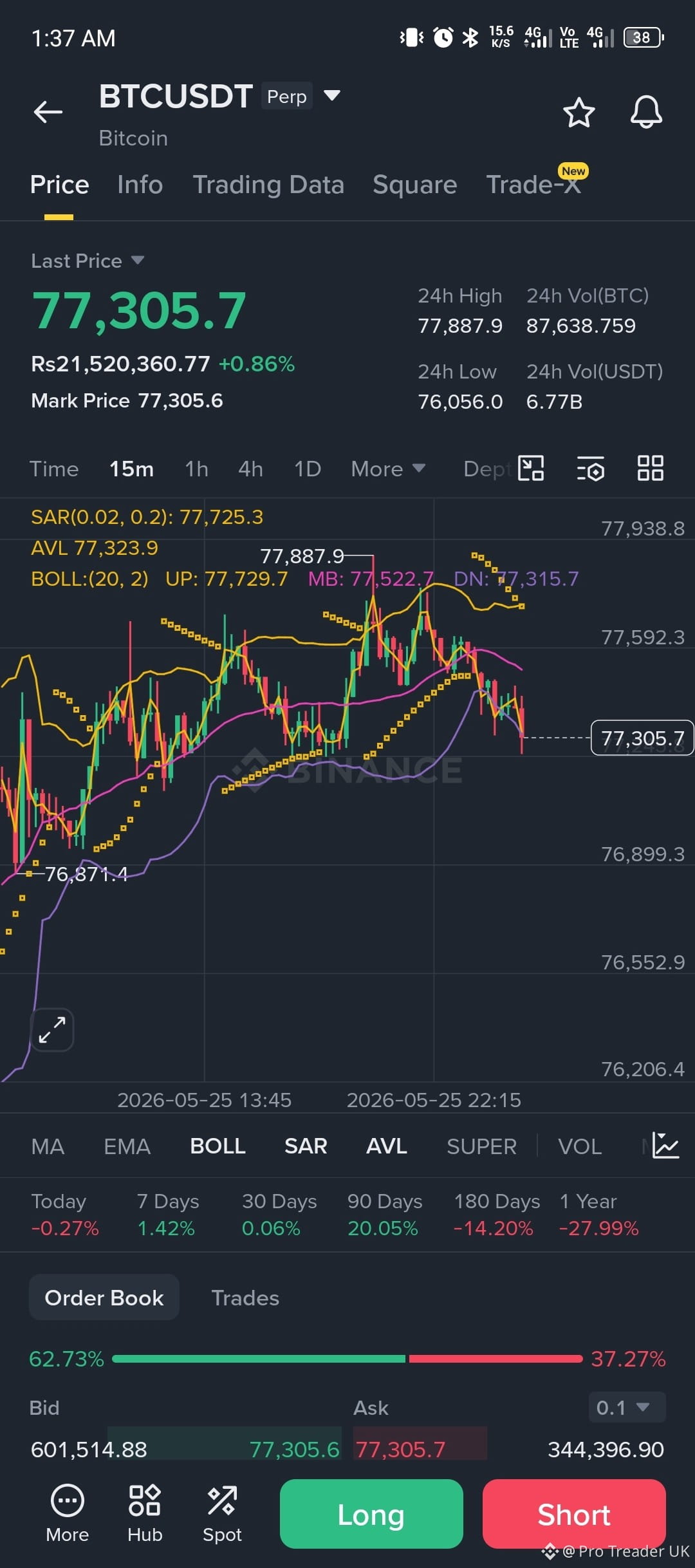Enable the EMA indicator

127,1146
